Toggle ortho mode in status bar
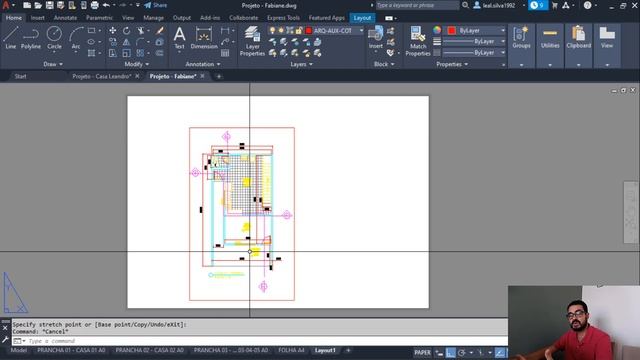This screenshot has height=360, width=640. (x=450, y=353)
